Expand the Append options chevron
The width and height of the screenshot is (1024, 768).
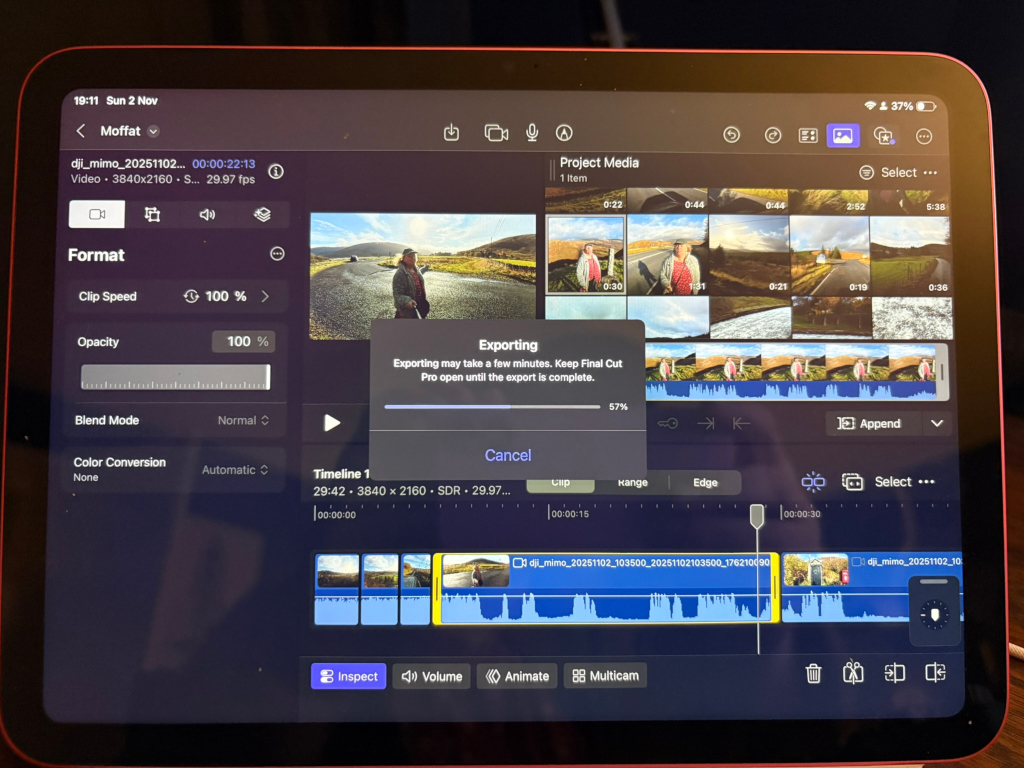[937, 424]
